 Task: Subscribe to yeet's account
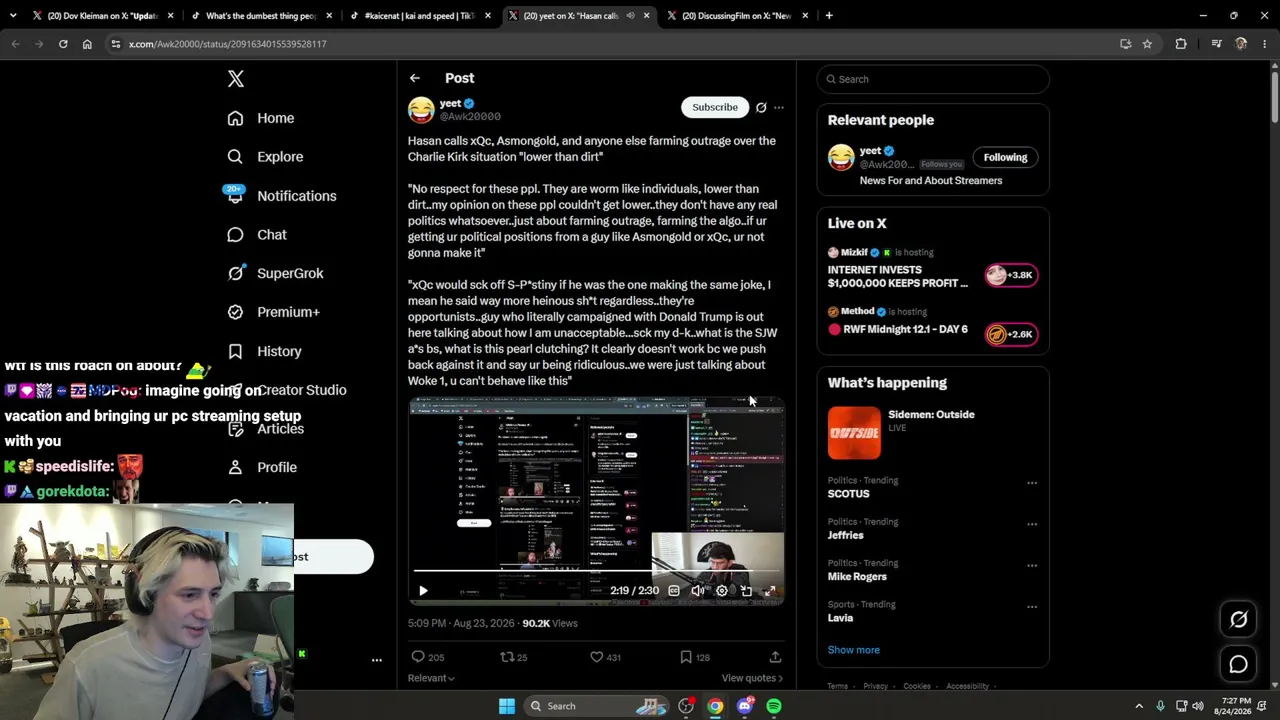coord(715,107)
